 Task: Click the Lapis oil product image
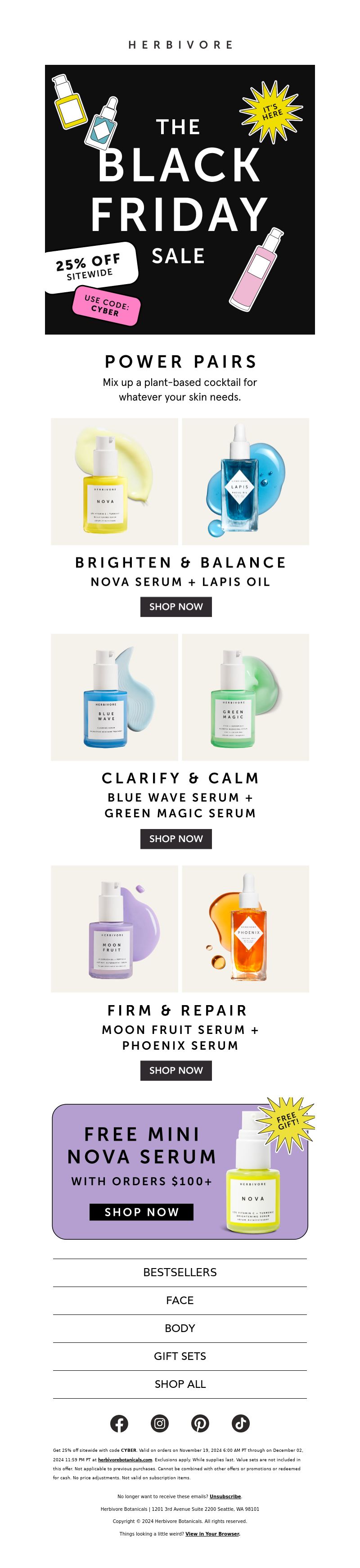tap(246, 481)
